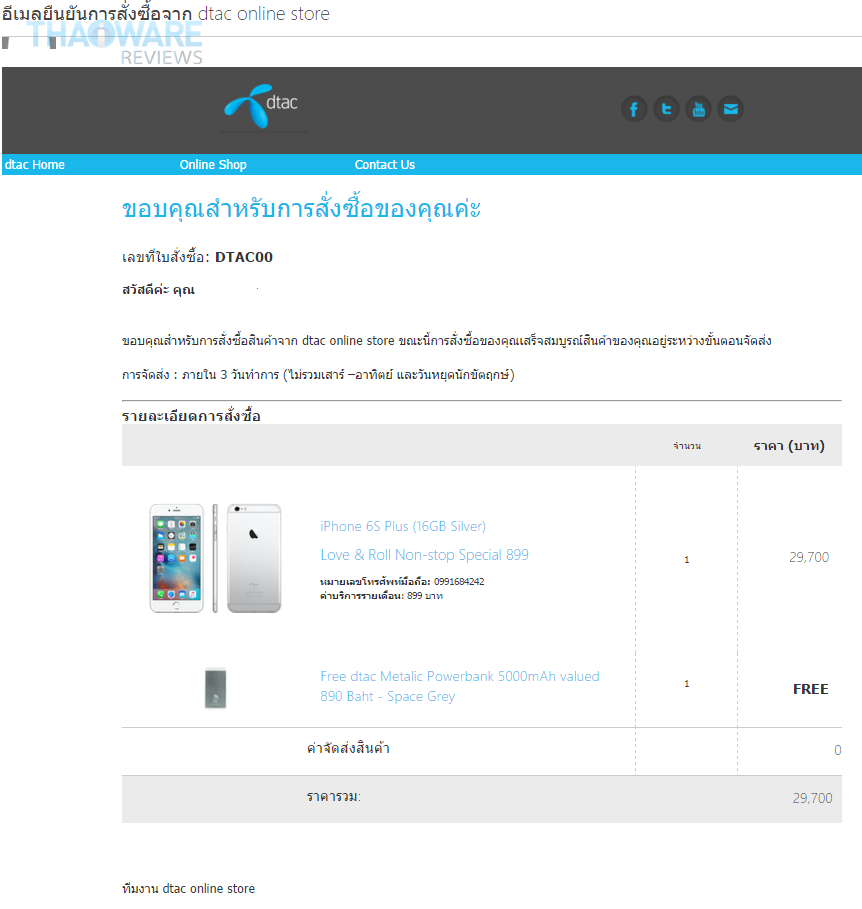Go to Online Shop in the navigation bar
The image size is (862, 909).
pos(213,165)
